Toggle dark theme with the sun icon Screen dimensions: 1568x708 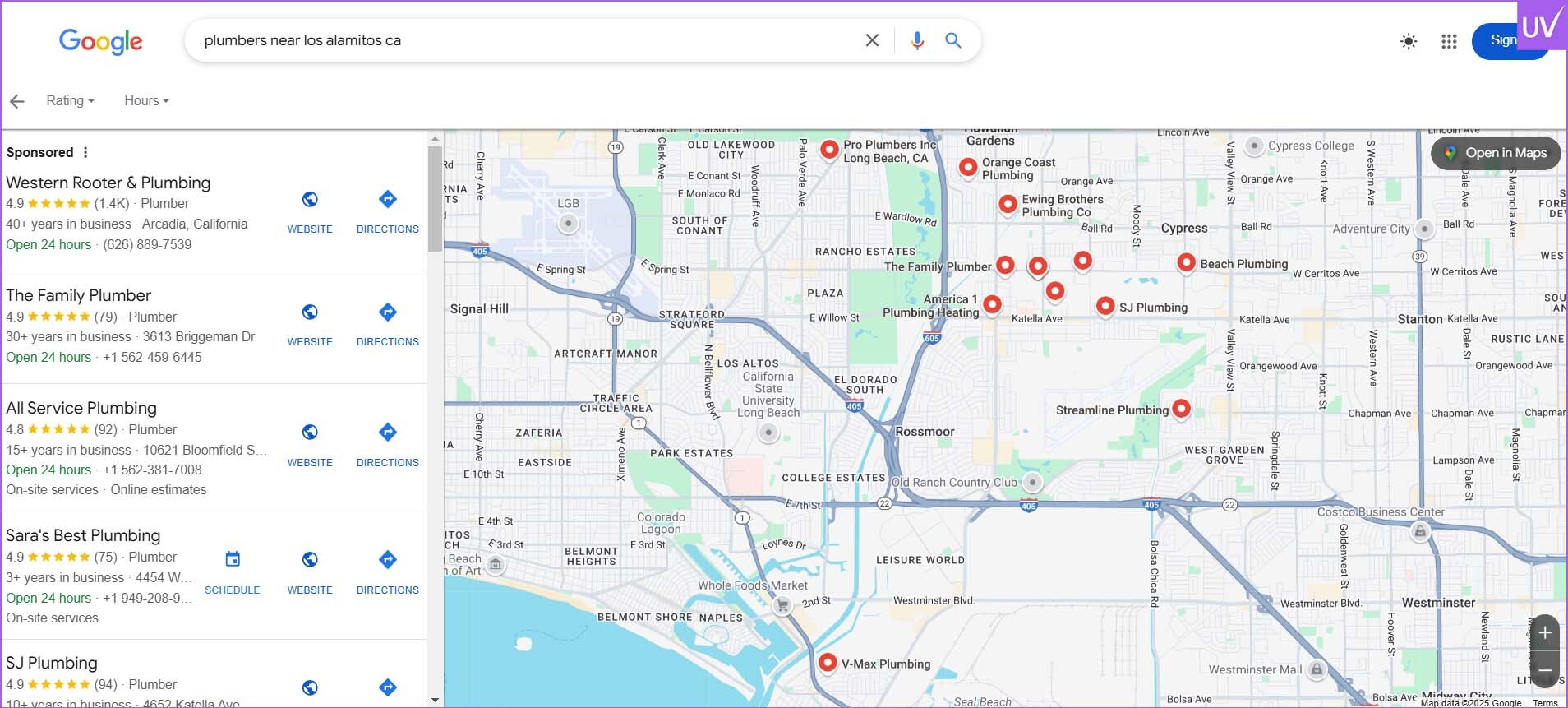click(1409, 41)
